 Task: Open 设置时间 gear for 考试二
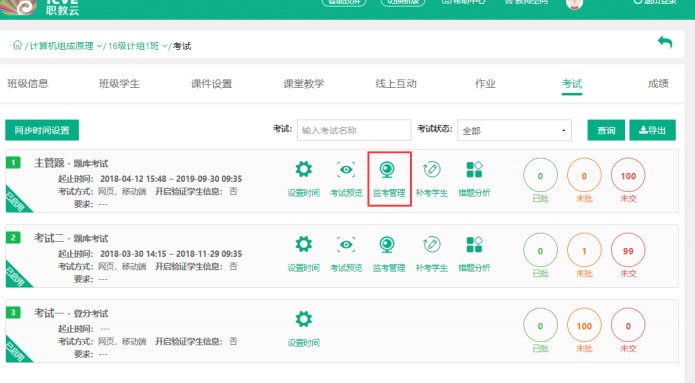pyautogui.click(x=304, y=244)
